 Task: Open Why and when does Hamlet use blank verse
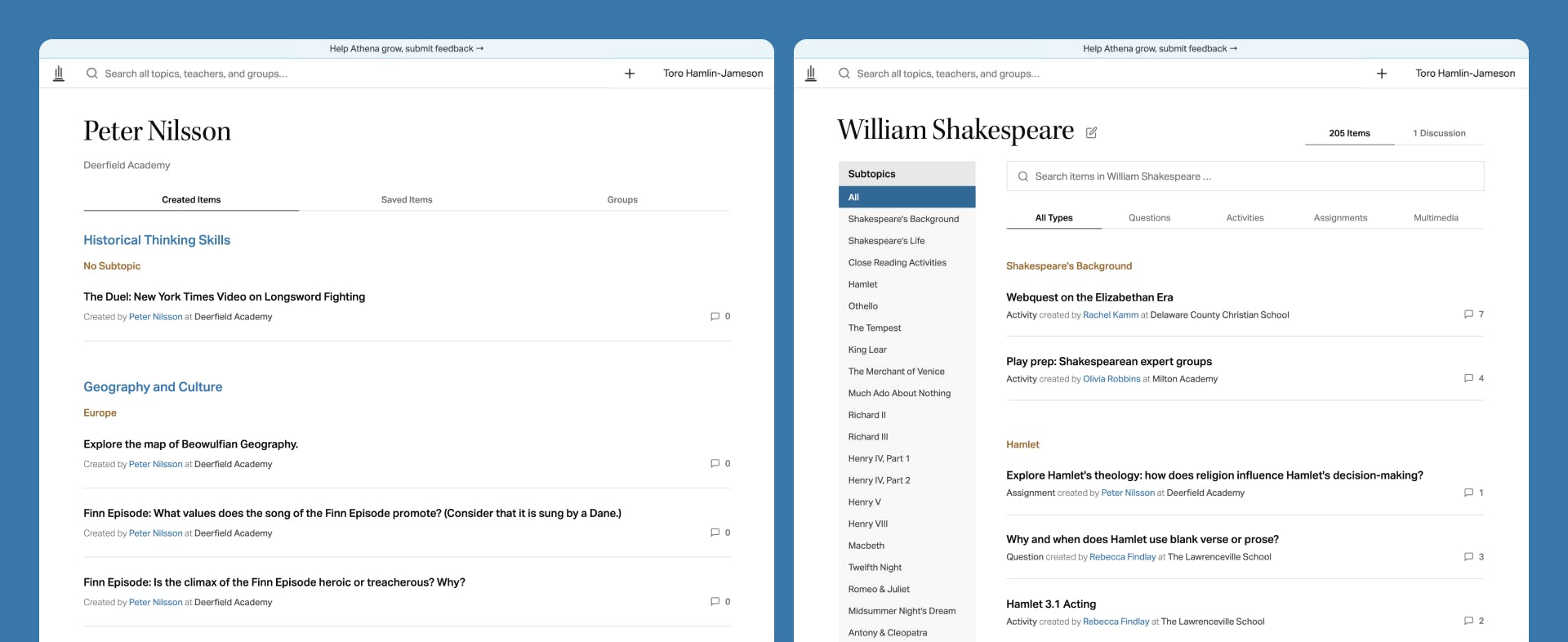(x=1143, y=540)
